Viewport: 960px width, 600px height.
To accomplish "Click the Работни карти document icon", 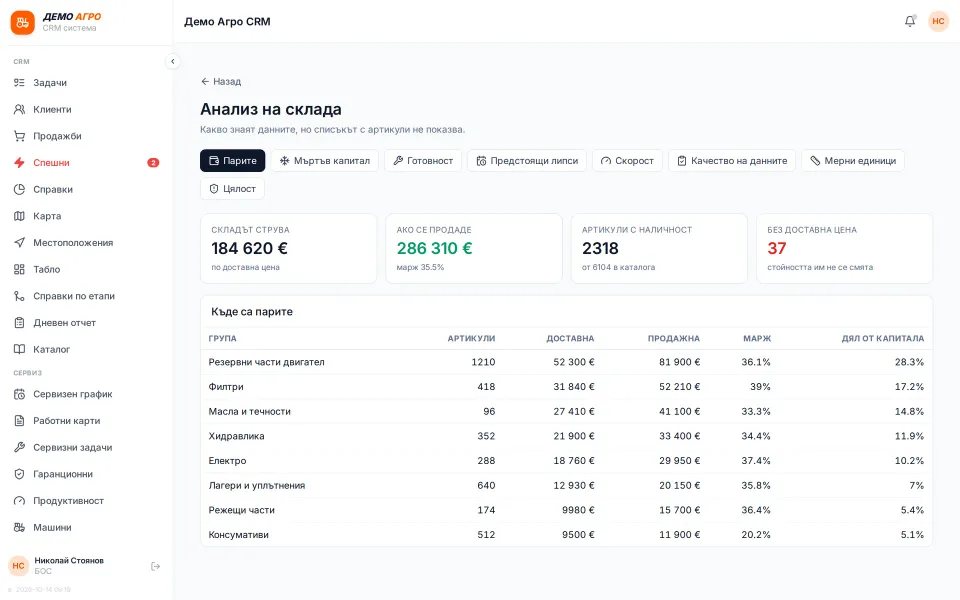I will pyautogui.click(x=20, y=421).
